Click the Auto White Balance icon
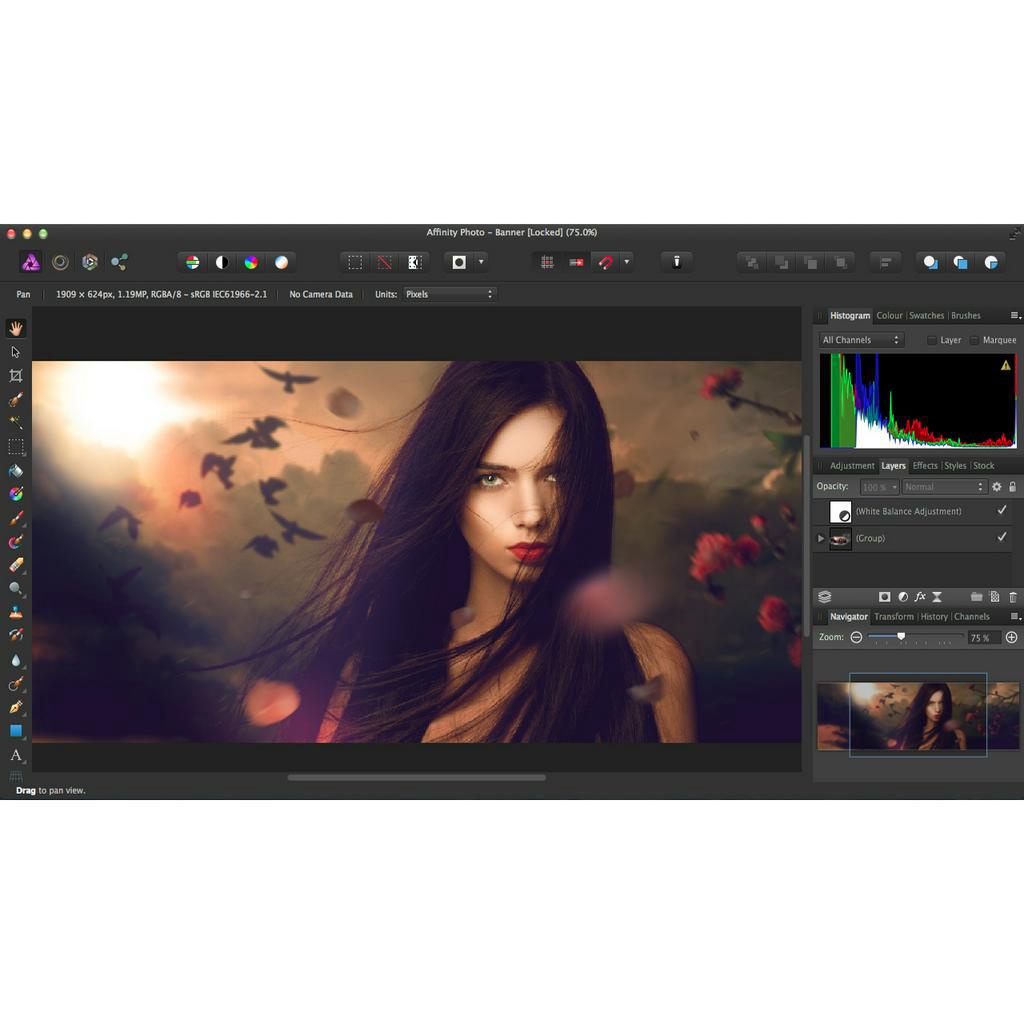 (x=281, y=262)
